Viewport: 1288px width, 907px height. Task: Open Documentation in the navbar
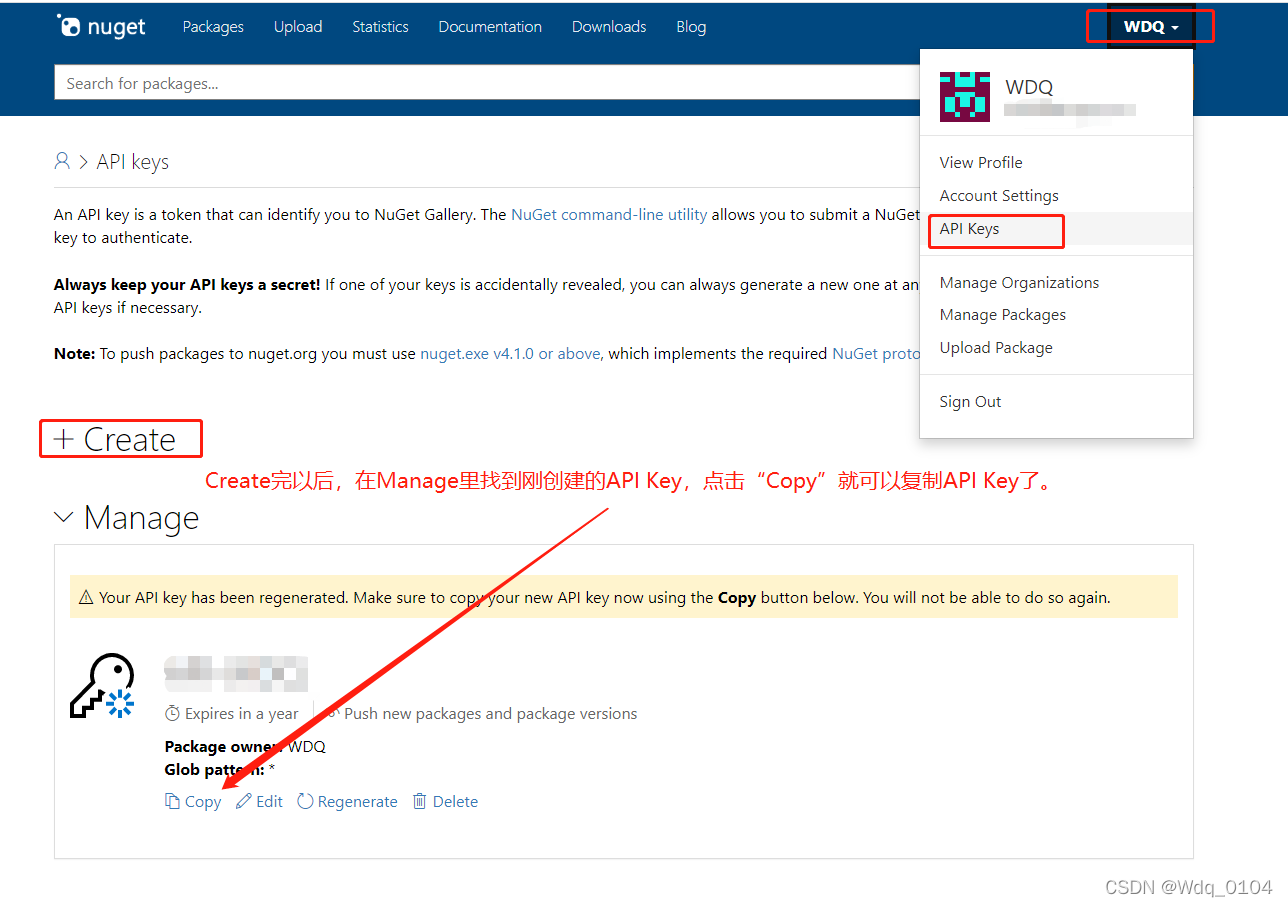click(490, 27)
